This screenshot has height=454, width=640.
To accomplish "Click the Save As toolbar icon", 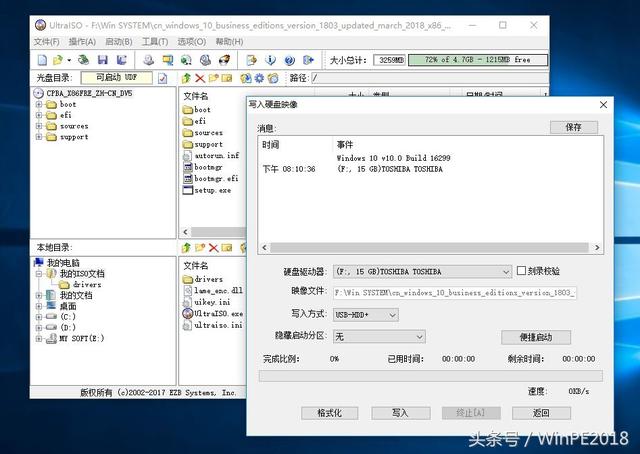I will [x=121, y=60].
